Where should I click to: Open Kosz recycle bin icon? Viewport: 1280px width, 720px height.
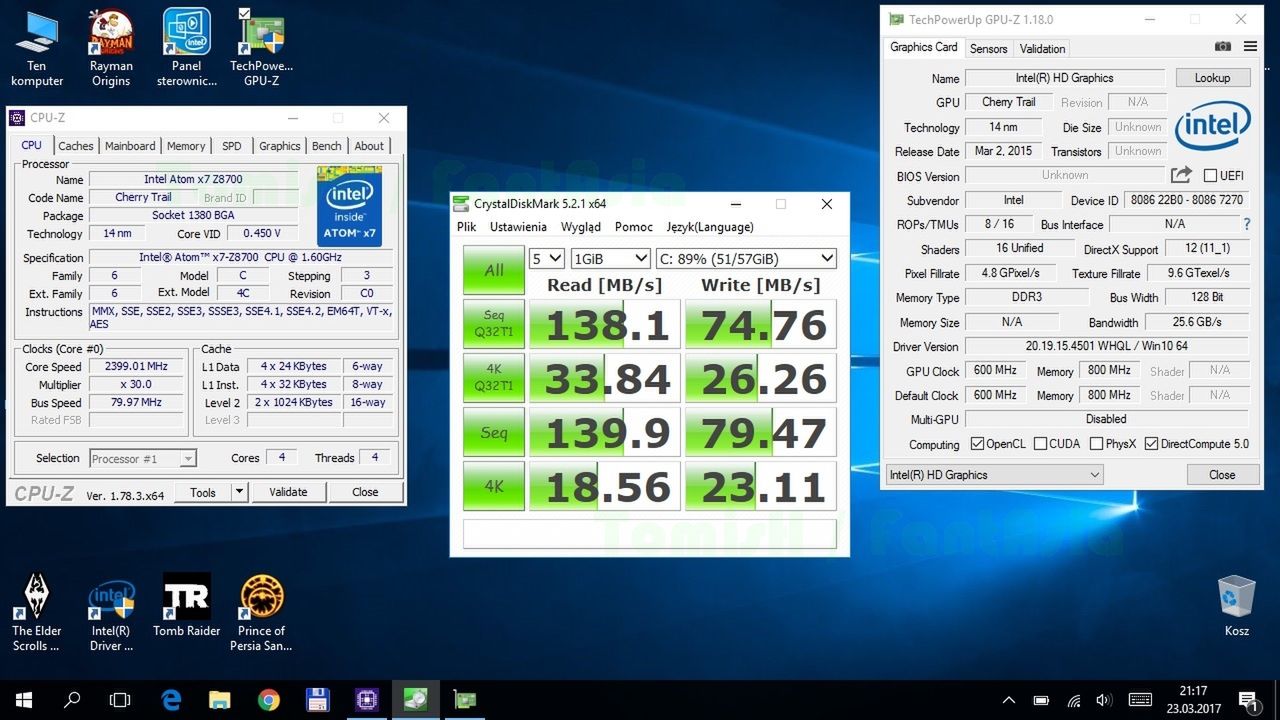(1237, 606)
